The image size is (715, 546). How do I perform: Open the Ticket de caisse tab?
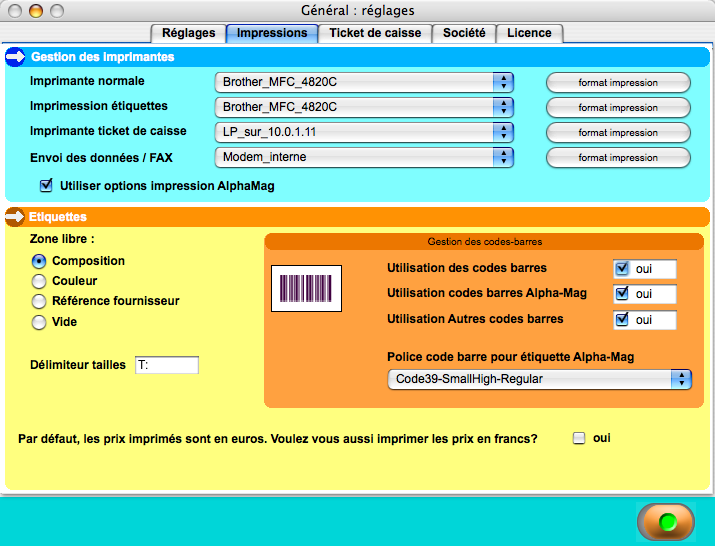point(375,33)
